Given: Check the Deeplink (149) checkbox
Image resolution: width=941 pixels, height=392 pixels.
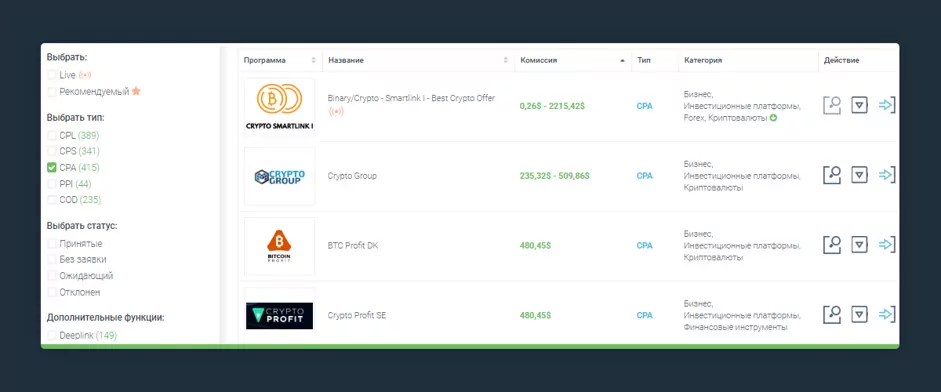Looking at the screenshot, I should pos(52,336).
